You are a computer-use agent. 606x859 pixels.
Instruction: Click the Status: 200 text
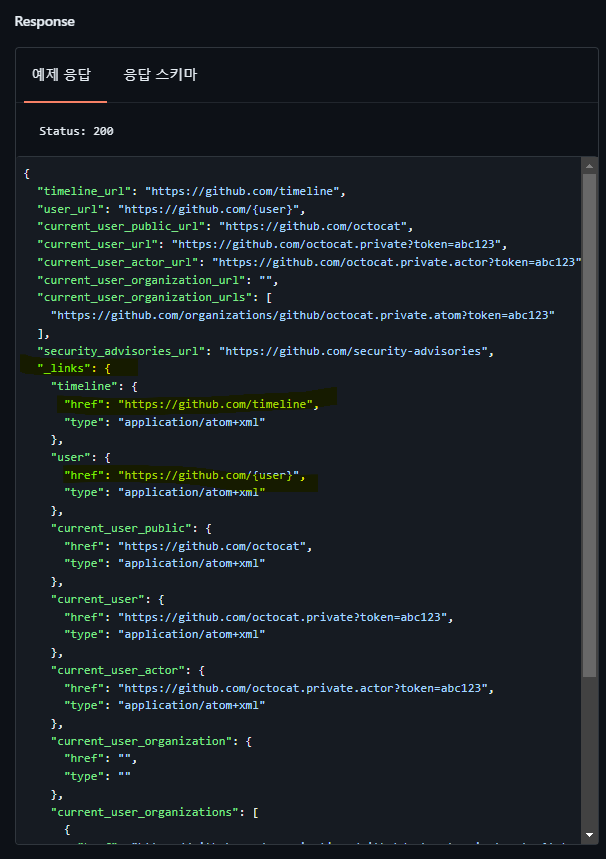76,131
